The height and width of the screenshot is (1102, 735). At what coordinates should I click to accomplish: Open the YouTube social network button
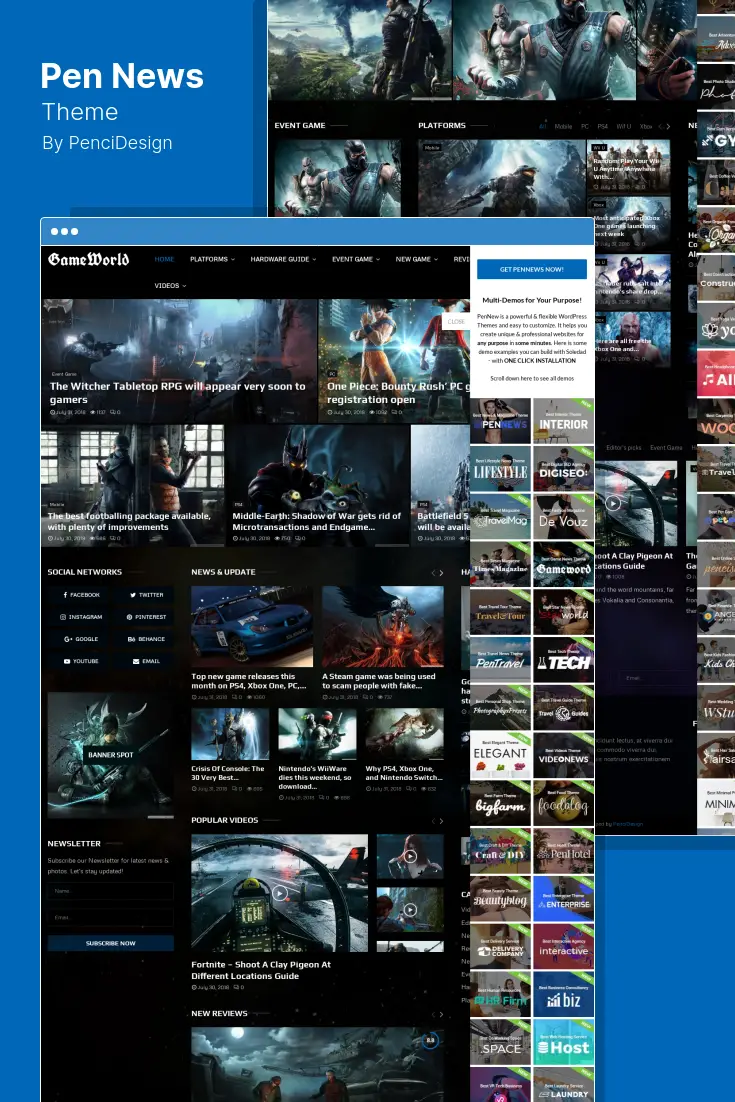click(82, 661)
